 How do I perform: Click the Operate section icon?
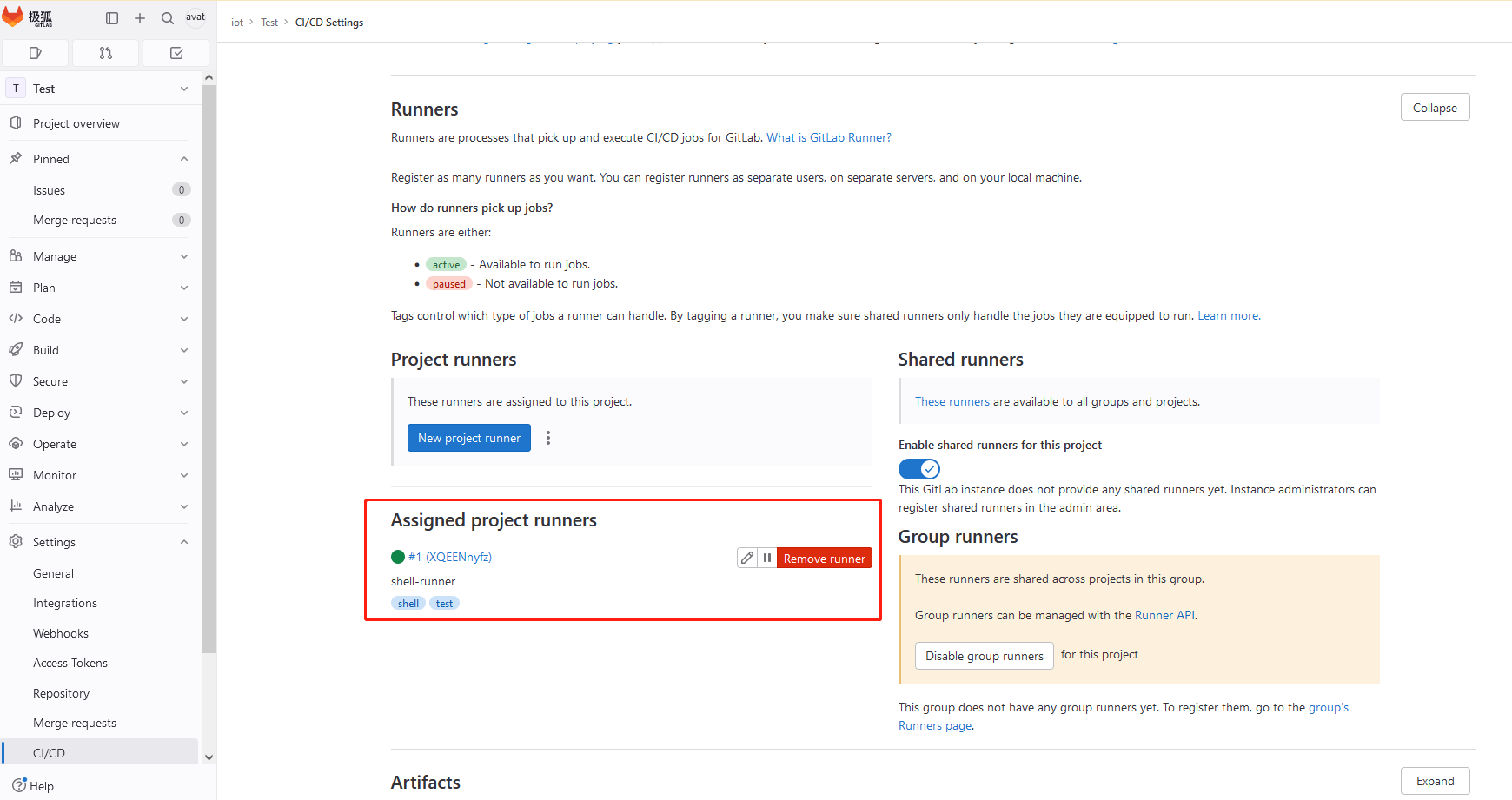coord(16,444)
